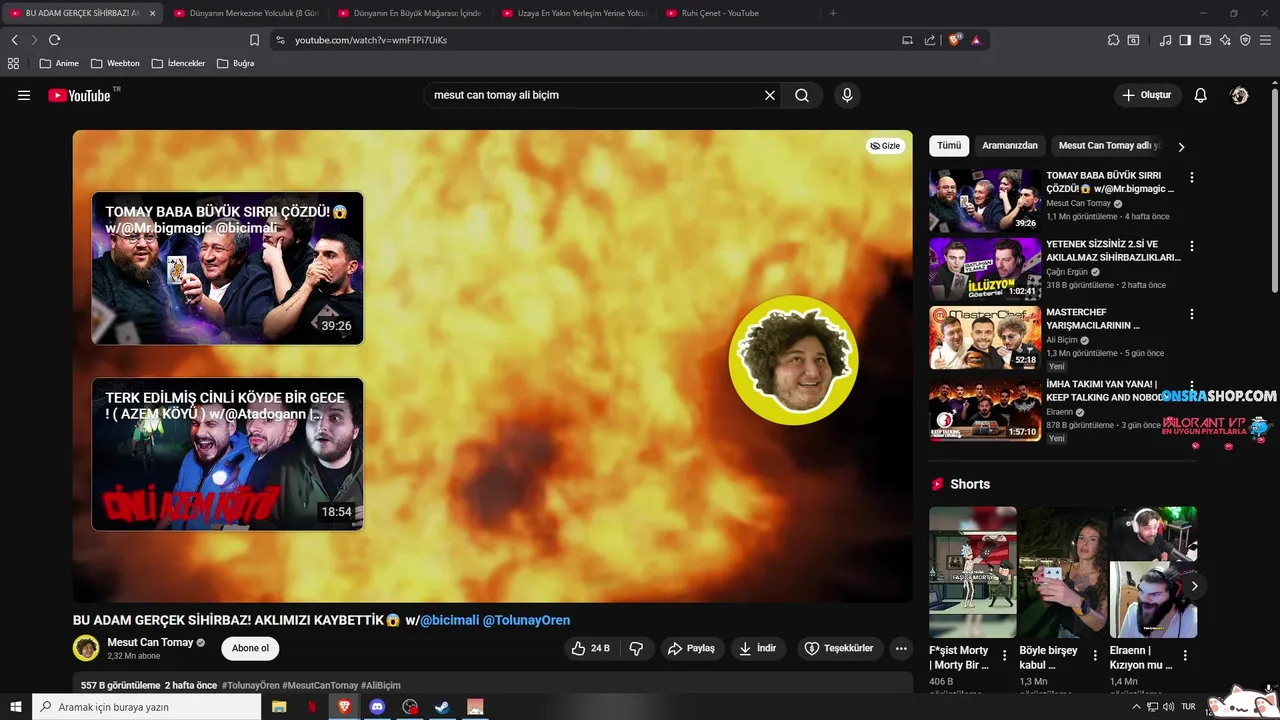Open YouTube notifications bell
1280x720 pixels.
(x=1201, y=95)
